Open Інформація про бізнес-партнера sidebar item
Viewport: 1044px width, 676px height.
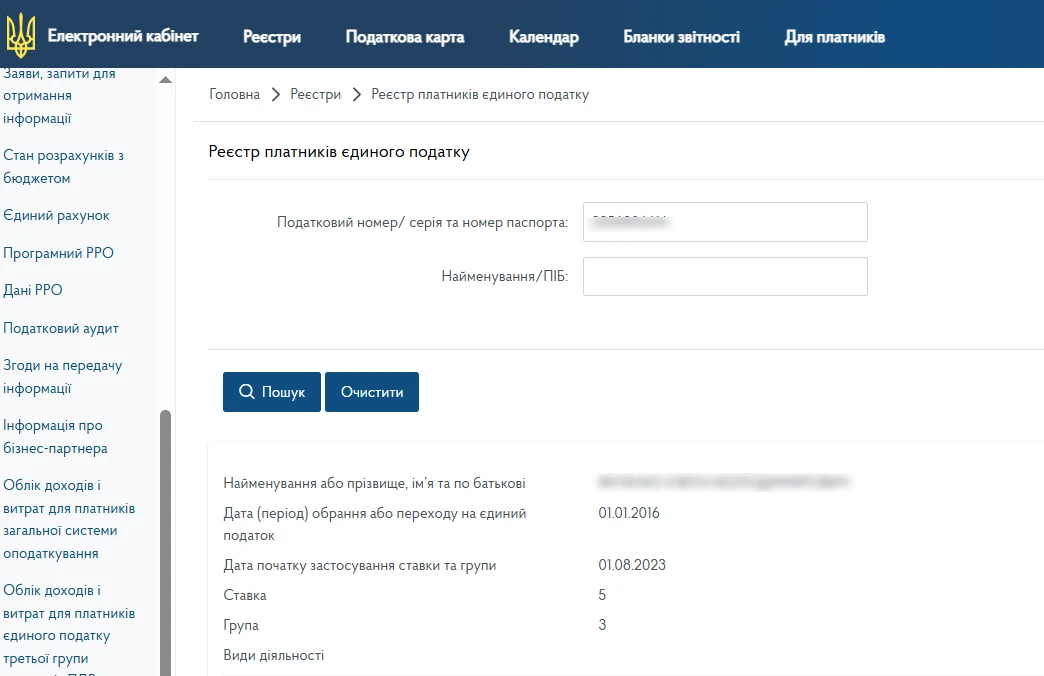click(56, 437)
